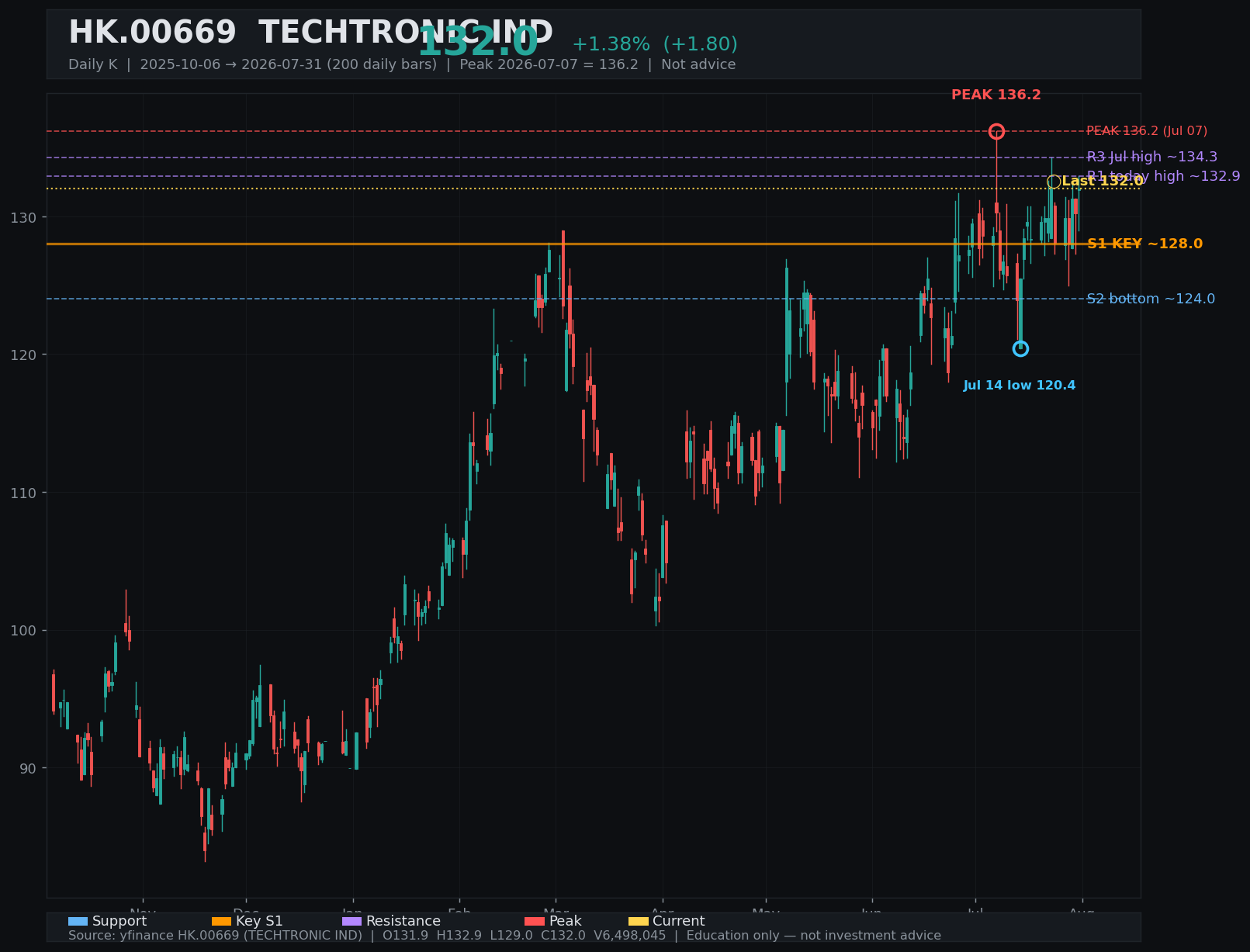Click the "Not advice" text in the subtitle
The width and height of the screenshot is (1250, 952).
pyautogui.click(x=698, y=64)
